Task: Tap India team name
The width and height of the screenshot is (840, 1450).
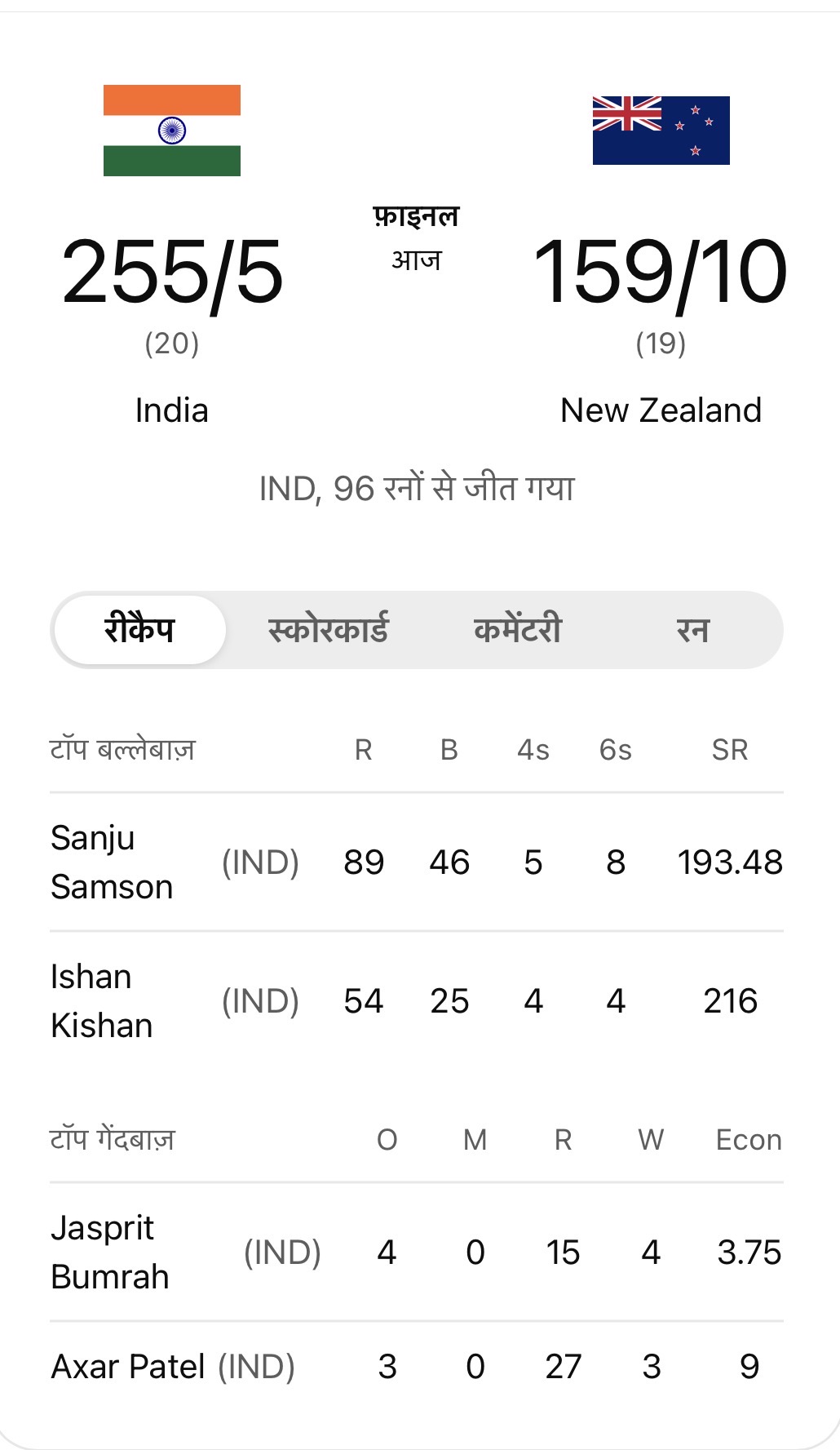Action: [x=172, y=410]
